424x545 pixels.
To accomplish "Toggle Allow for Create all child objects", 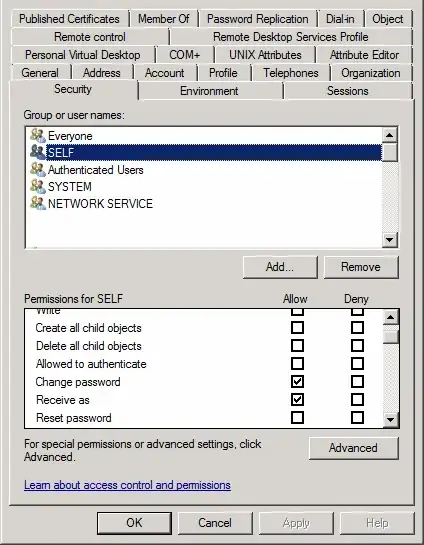I will (297, 328).
